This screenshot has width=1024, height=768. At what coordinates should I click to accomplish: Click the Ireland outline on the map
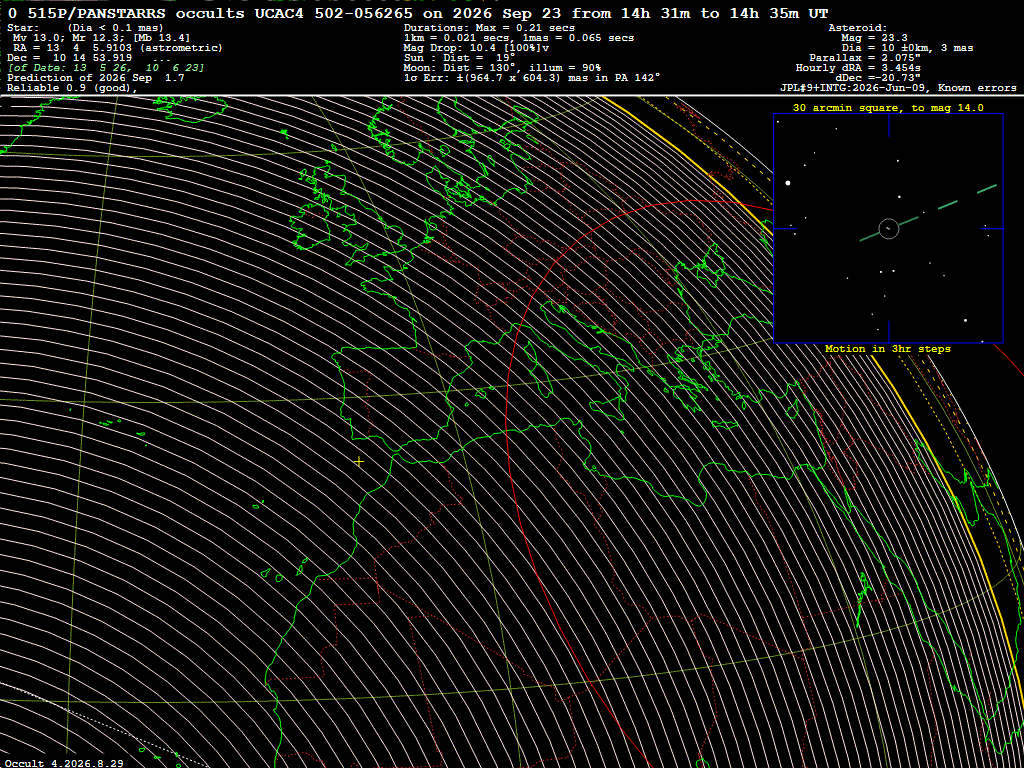pyautogui.click(x=312, y=226)
